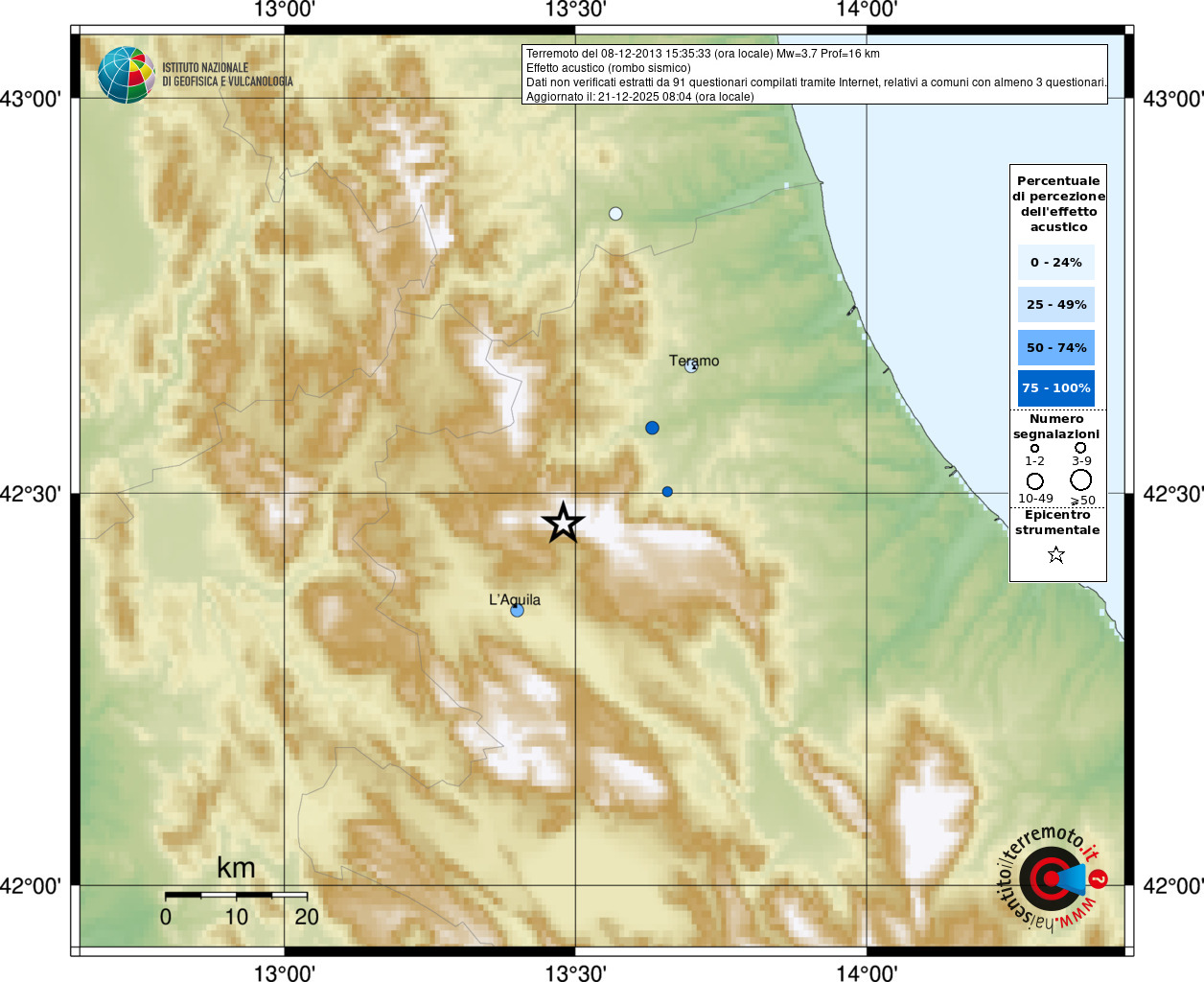This screenshot has height=982, width=1204.
Task: Click the top '14°00'' longitude label
Action: point(867,10)
